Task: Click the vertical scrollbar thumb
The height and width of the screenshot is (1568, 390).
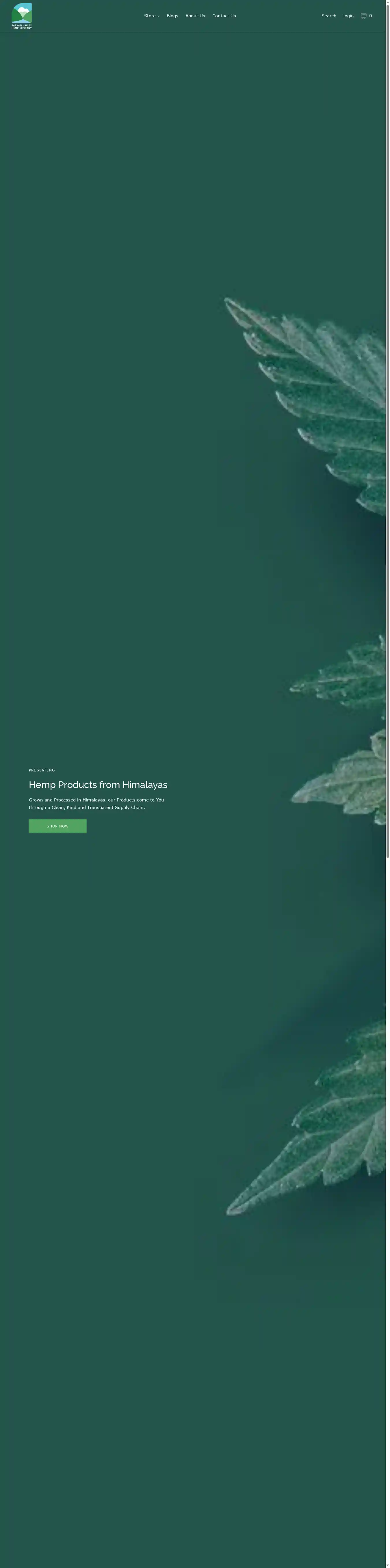Action: tap(388, 426)
